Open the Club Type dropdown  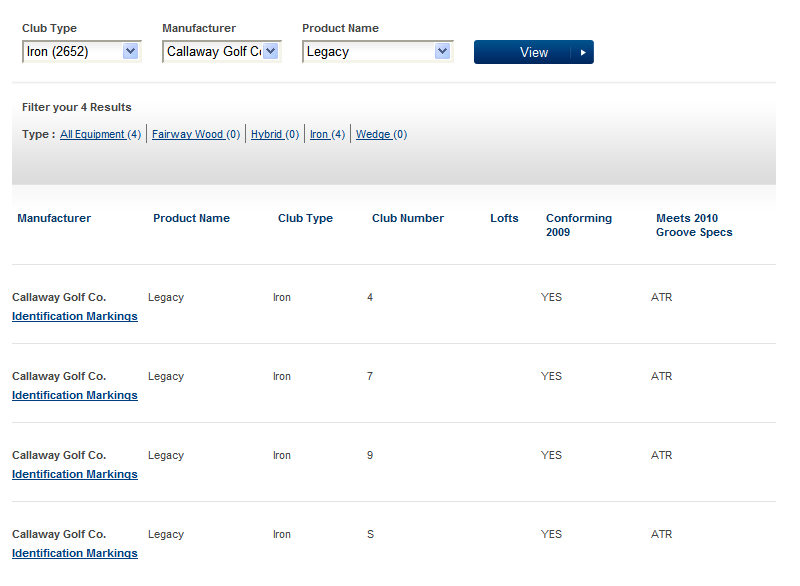pos(82,52)
